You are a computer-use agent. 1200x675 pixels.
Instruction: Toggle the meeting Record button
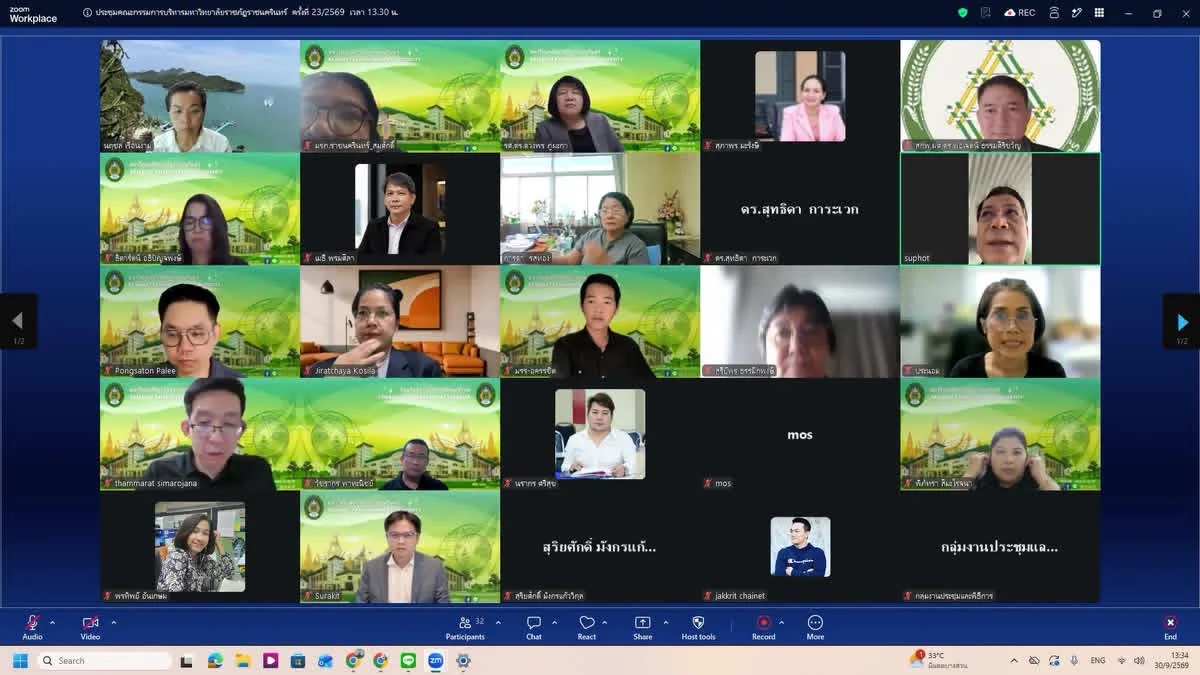(764, 627)
